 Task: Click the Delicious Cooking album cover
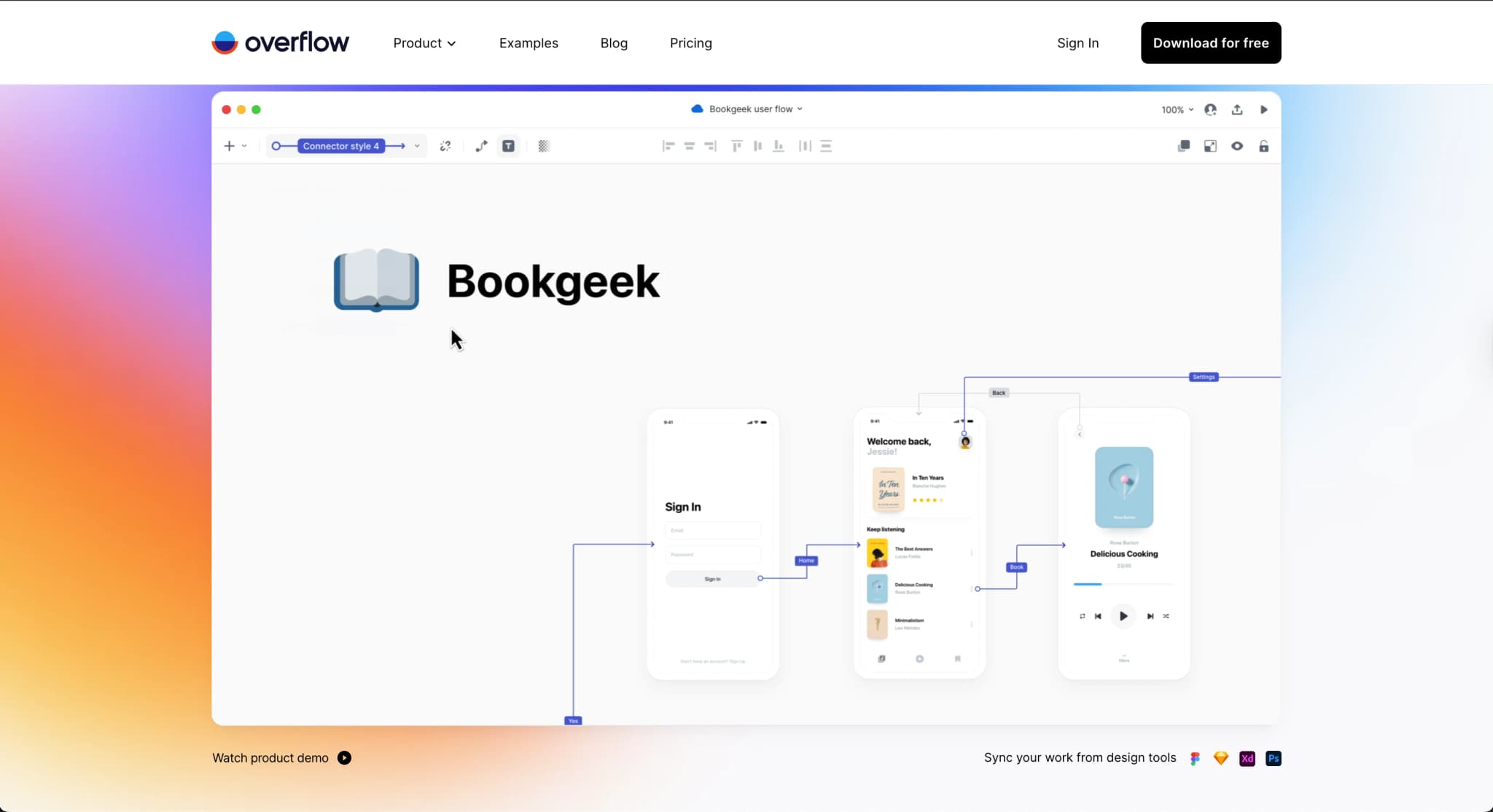[1124, 488]
